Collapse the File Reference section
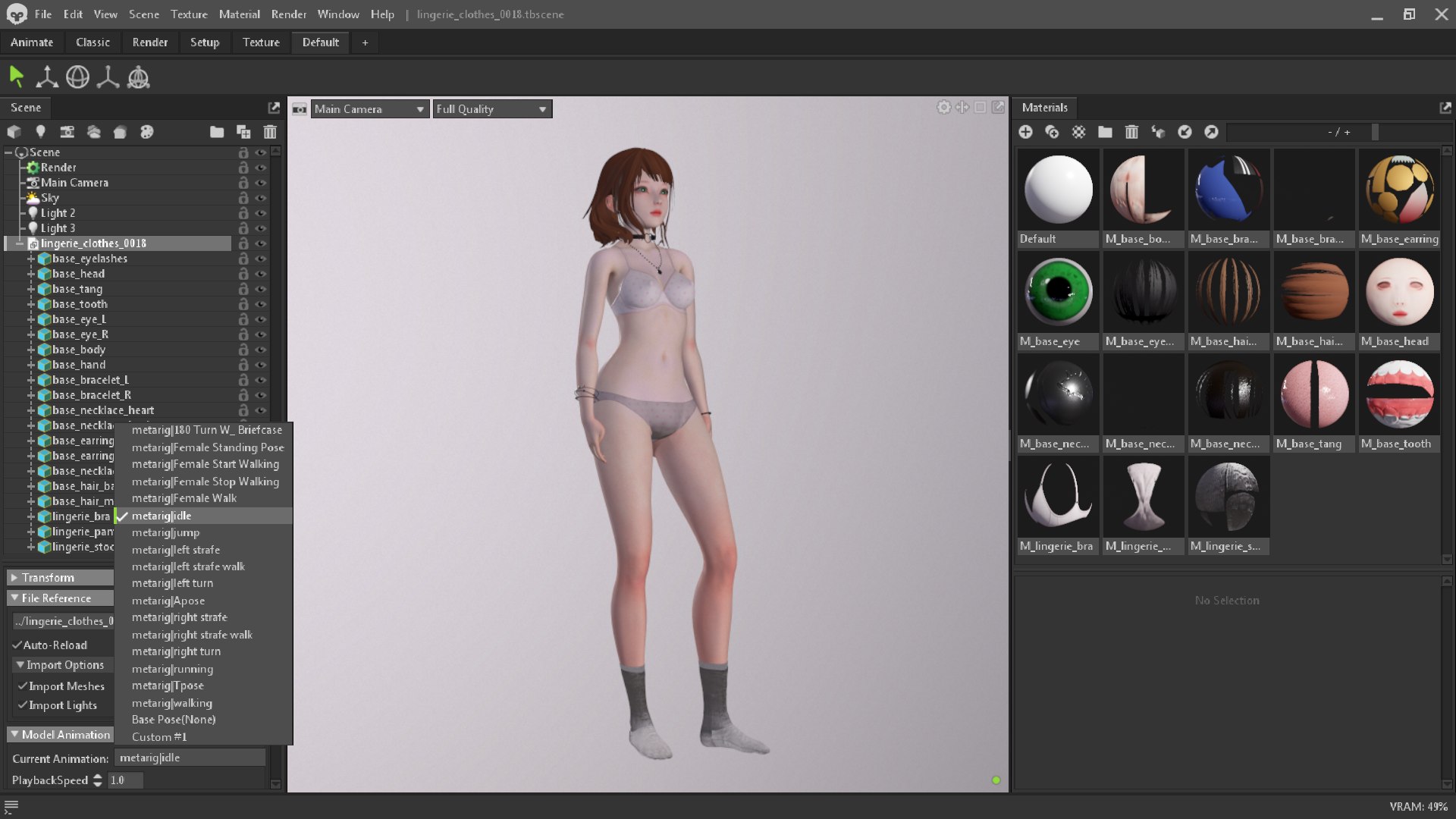 click(x=61, y=598)
